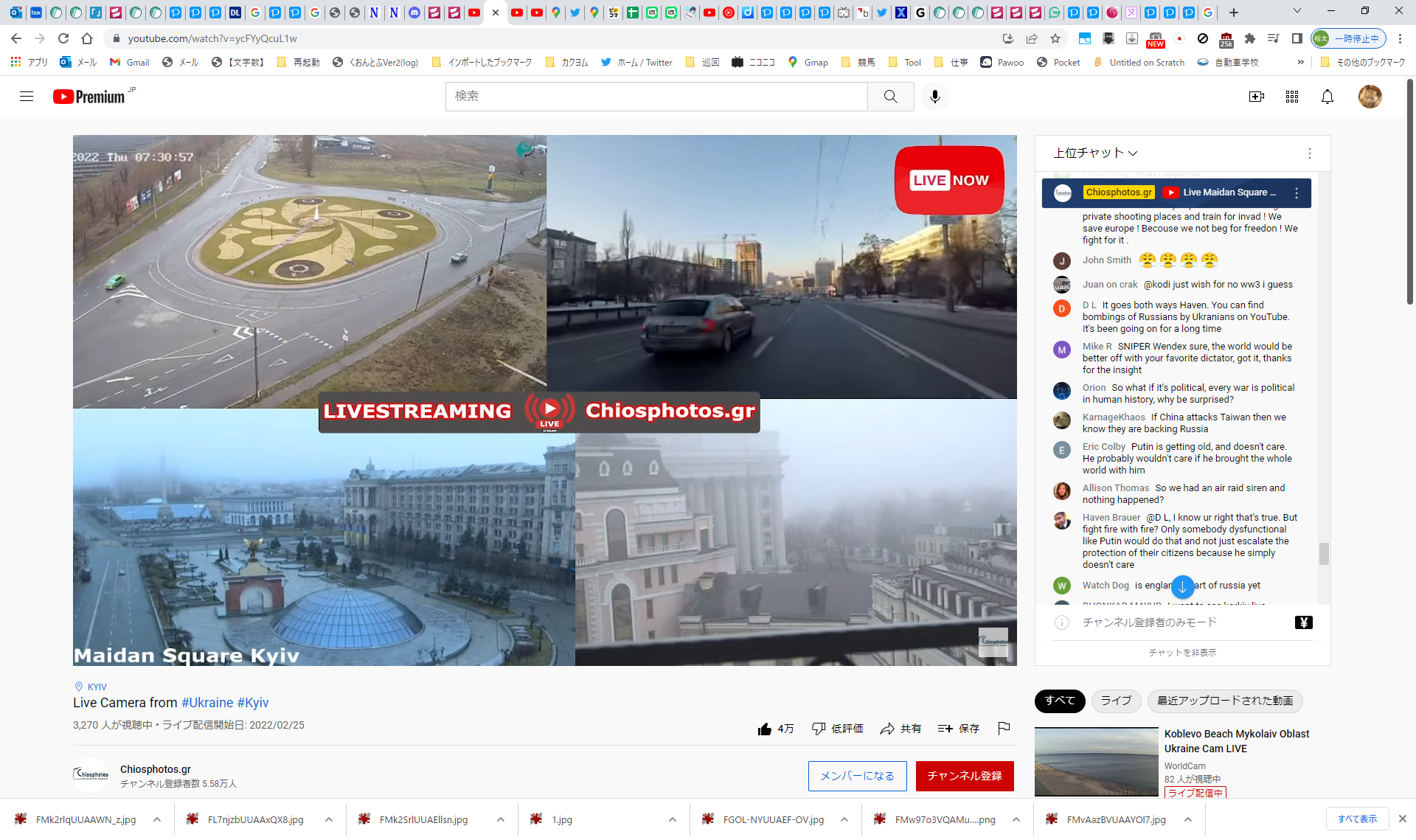The height and width of the screenshot is (840, 1416).
Task: Expand the 上位チャット chat mode dropdown
Action: click(x=1095, y=153)
